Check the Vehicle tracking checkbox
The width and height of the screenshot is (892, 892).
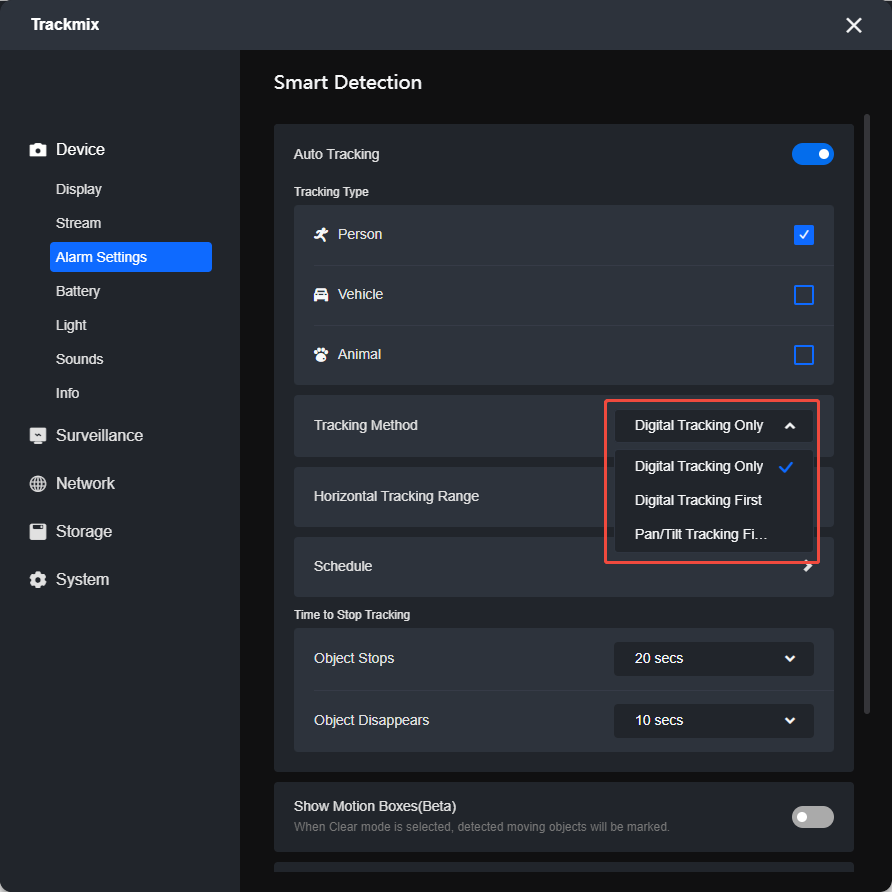pyautogui.click(x=803, y=295)
